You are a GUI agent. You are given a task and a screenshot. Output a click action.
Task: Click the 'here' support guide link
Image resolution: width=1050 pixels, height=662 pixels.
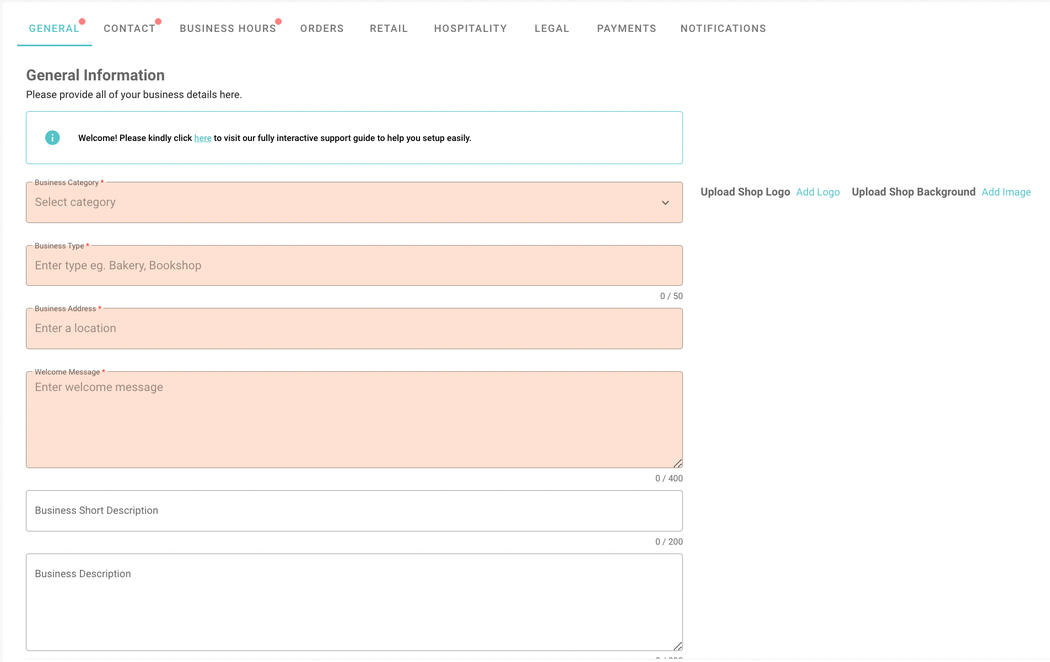click(203, 138)
